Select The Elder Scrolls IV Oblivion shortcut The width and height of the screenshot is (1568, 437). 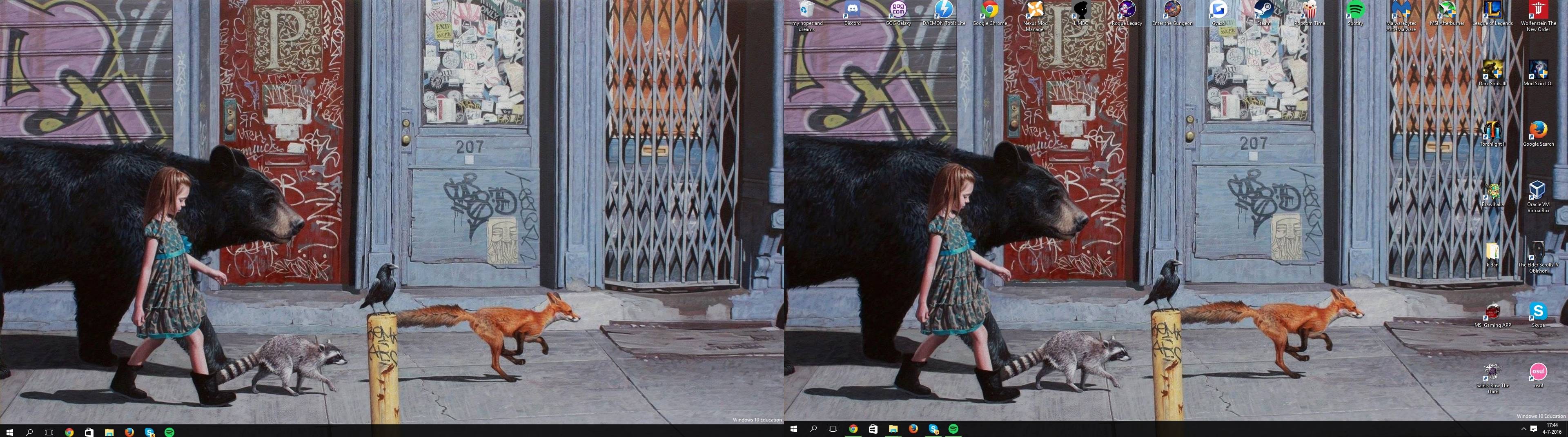[1538, 257]
